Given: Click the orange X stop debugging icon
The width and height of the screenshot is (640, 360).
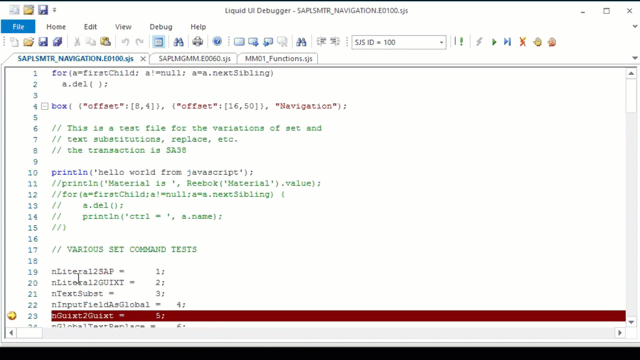Looking at the screenshot, I should [522, 42].
